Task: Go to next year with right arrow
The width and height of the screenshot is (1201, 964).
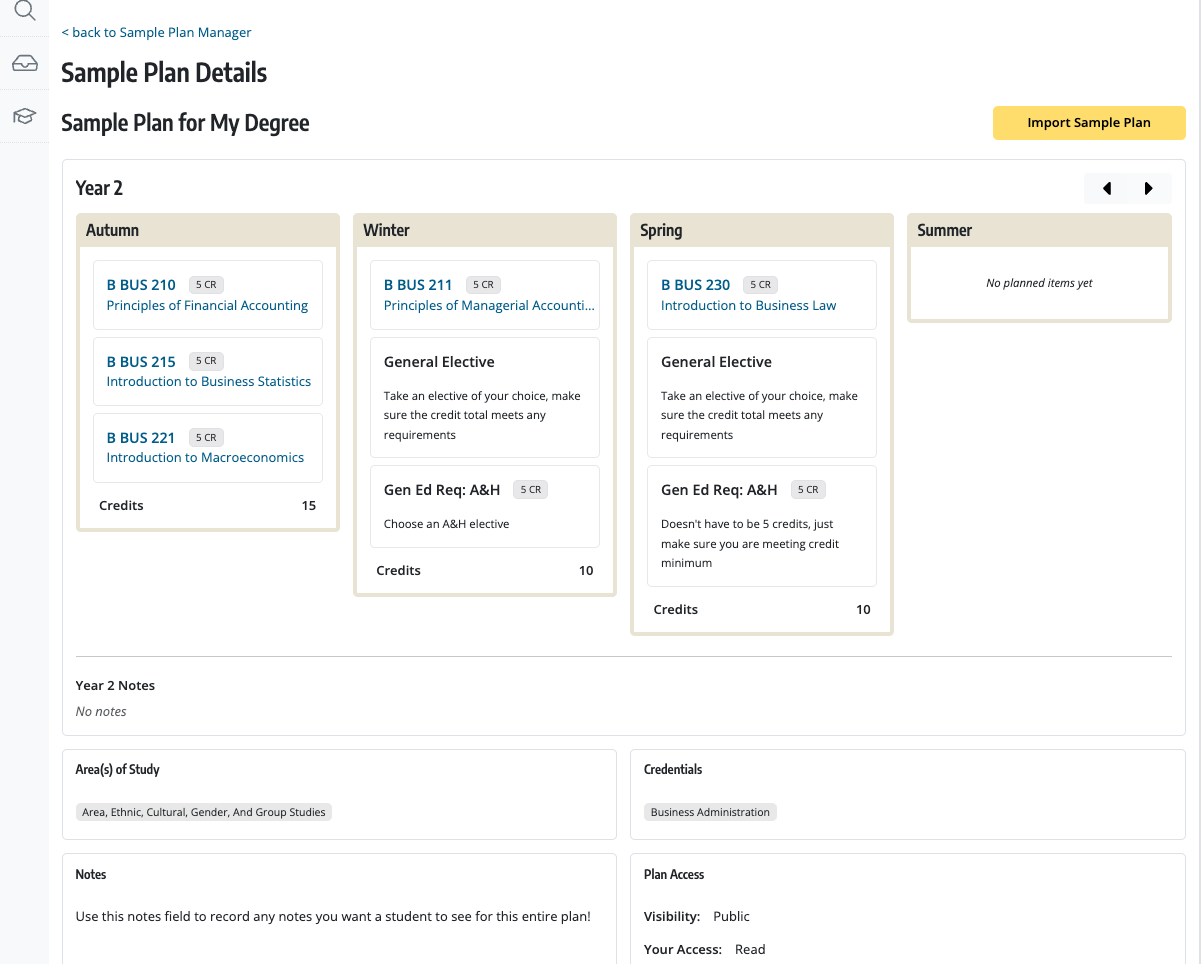Action: 1149,188
